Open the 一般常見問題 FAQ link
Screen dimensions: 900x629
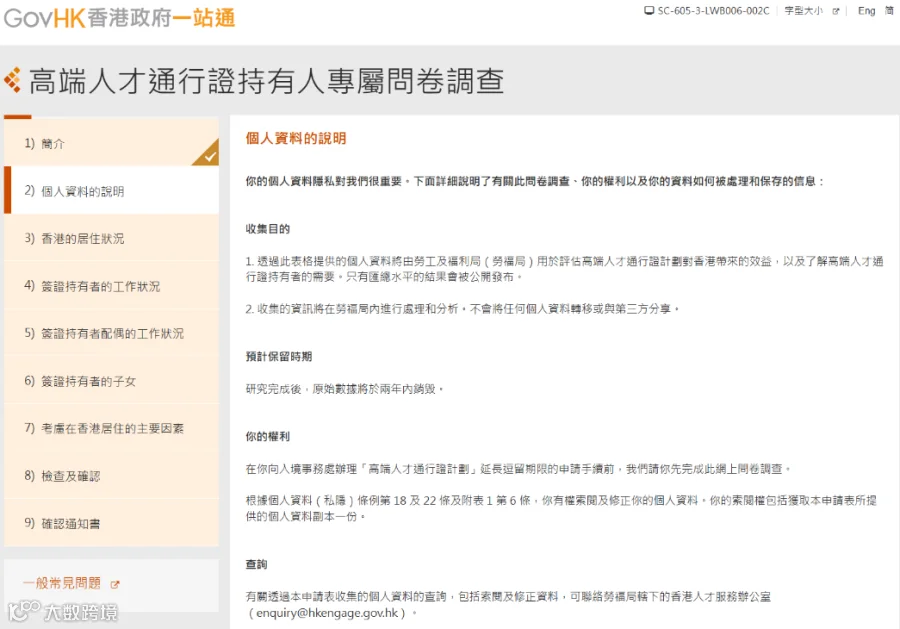pyautogui.click(x=62, y=583)
